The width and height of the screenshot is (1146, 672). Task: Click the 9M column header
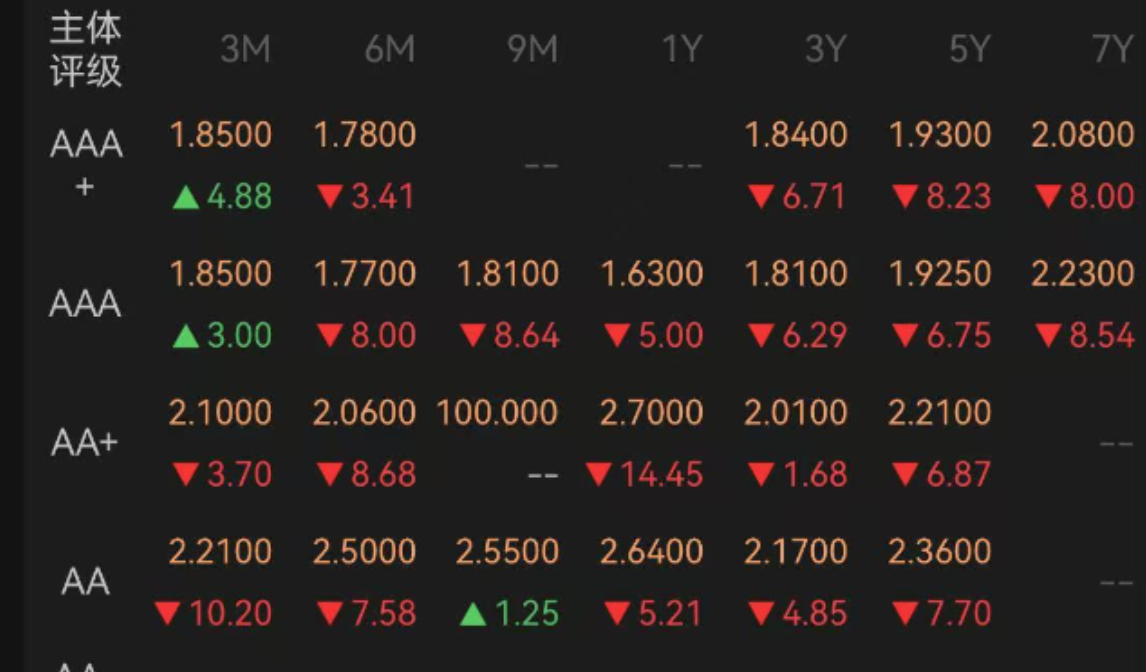pyautogui.click(x=532, y=49)
